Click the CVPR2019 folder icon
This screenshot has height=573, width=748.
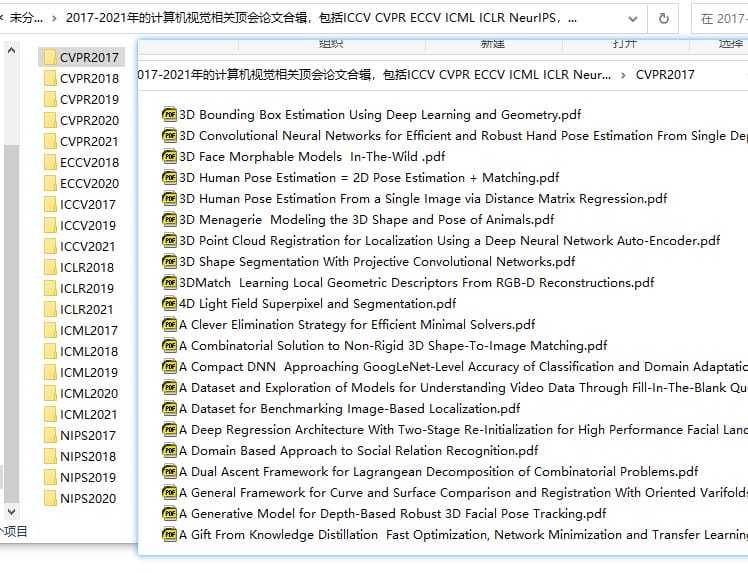[x=50, y=99]
